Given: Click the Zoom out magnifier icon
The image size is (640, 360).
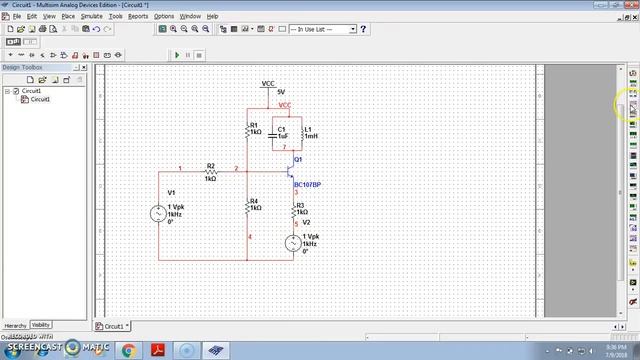Looking at the screenshot, I should pyautogui.click(x=184, y=29).
